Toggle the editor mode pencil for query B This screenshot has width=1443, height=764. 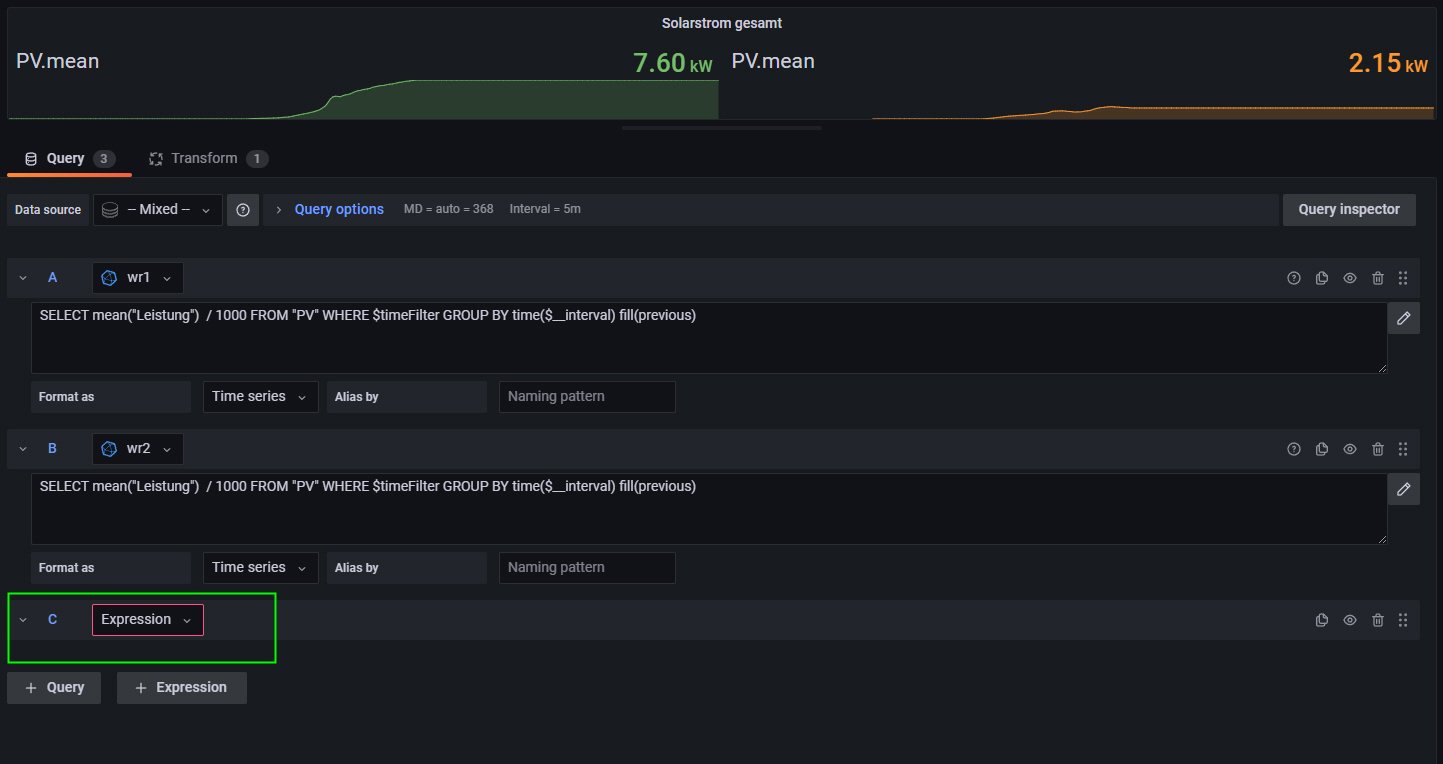point(1403,489)
